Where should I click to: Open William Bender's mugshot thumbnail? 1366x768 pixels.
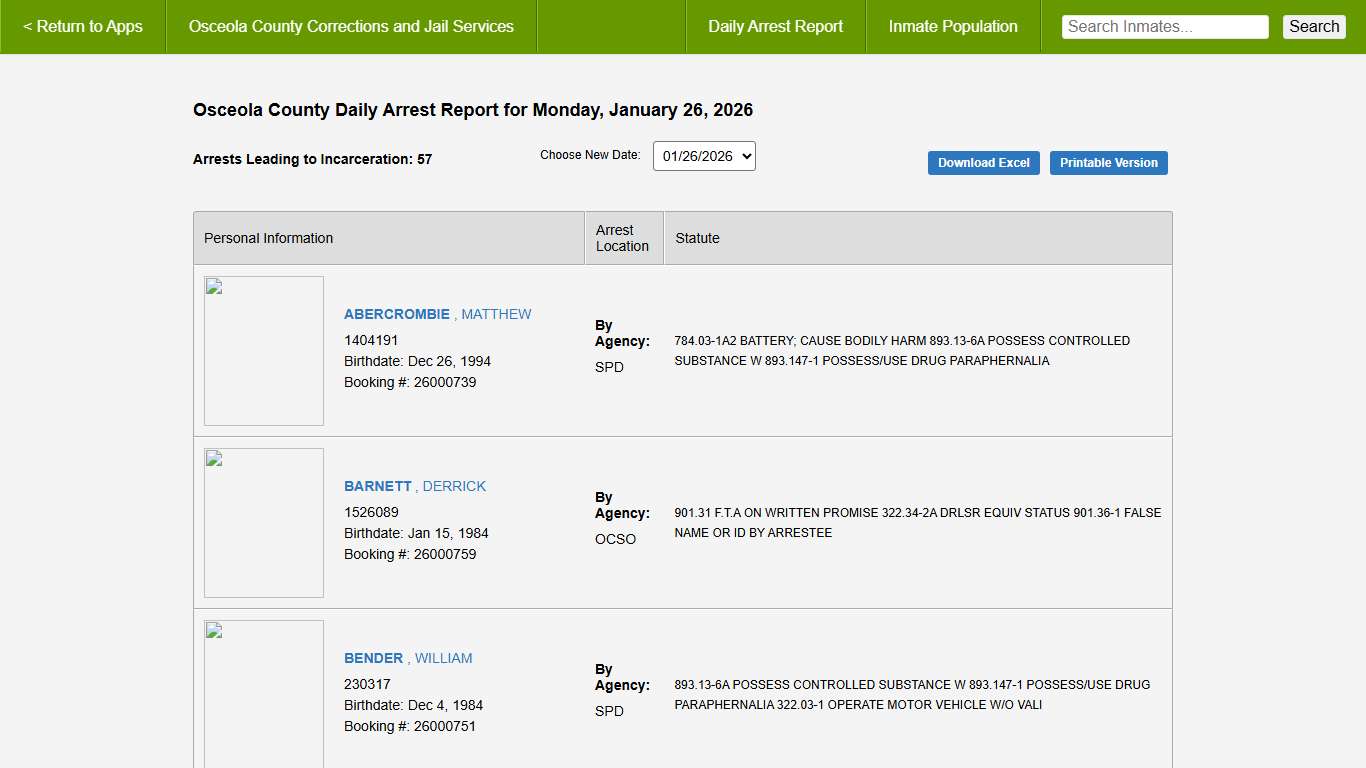click(264, 693)
